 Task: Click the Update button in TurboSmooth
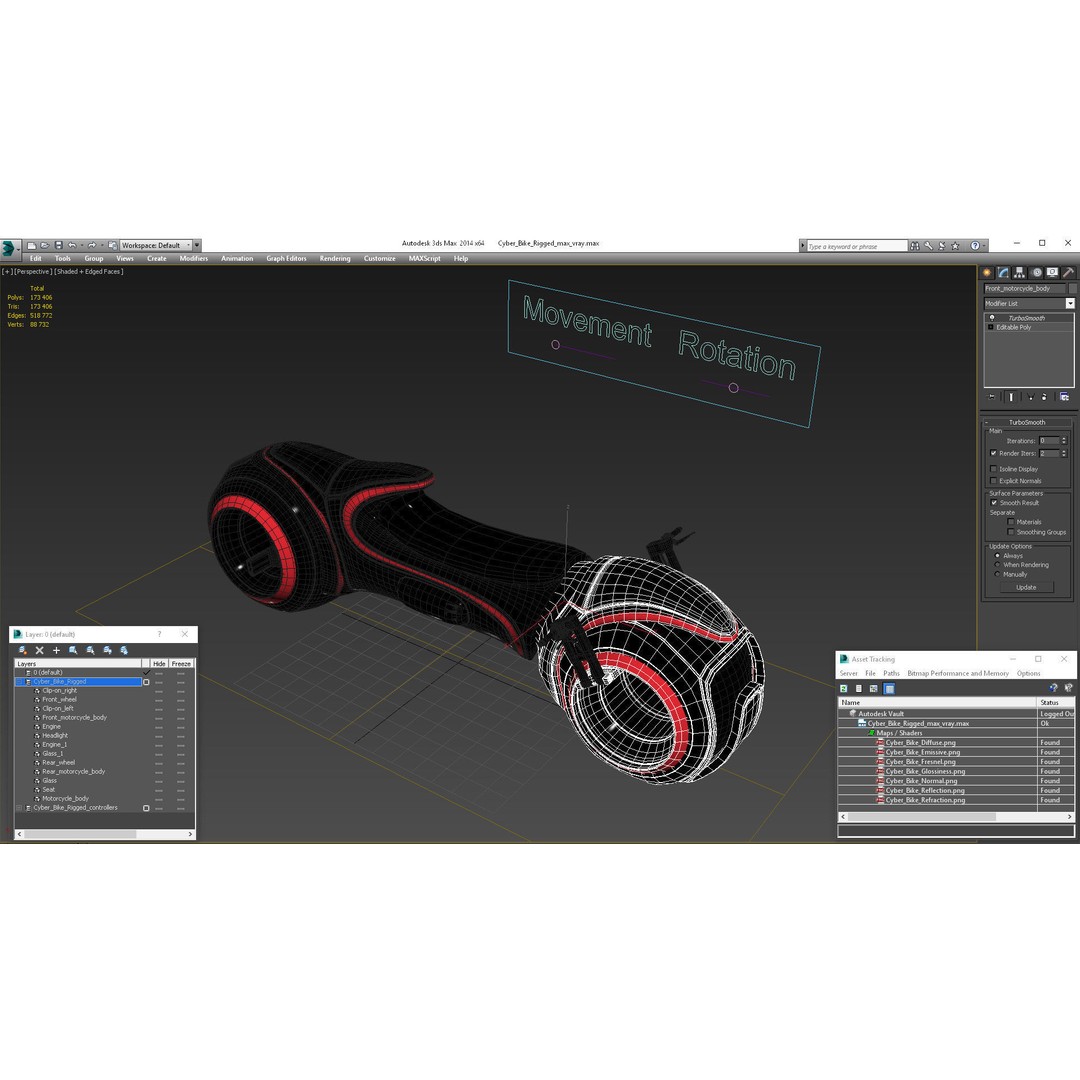(1026, 588)
